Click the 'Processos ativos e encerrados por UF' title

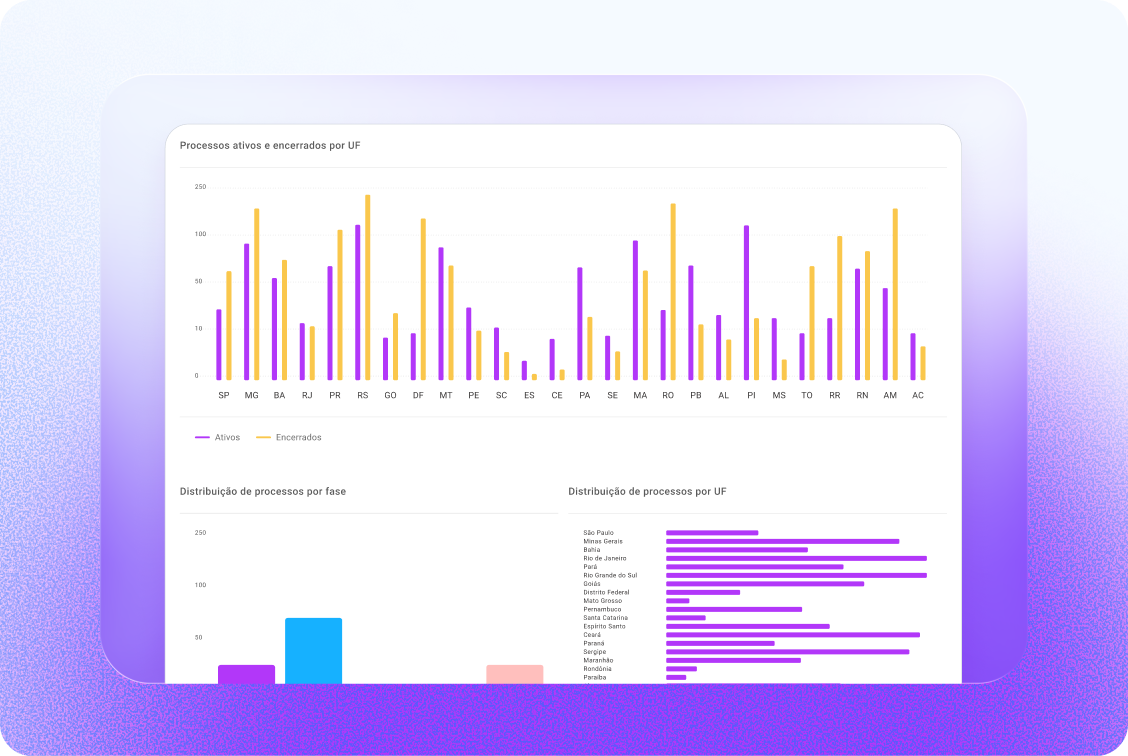coord(268,145)
